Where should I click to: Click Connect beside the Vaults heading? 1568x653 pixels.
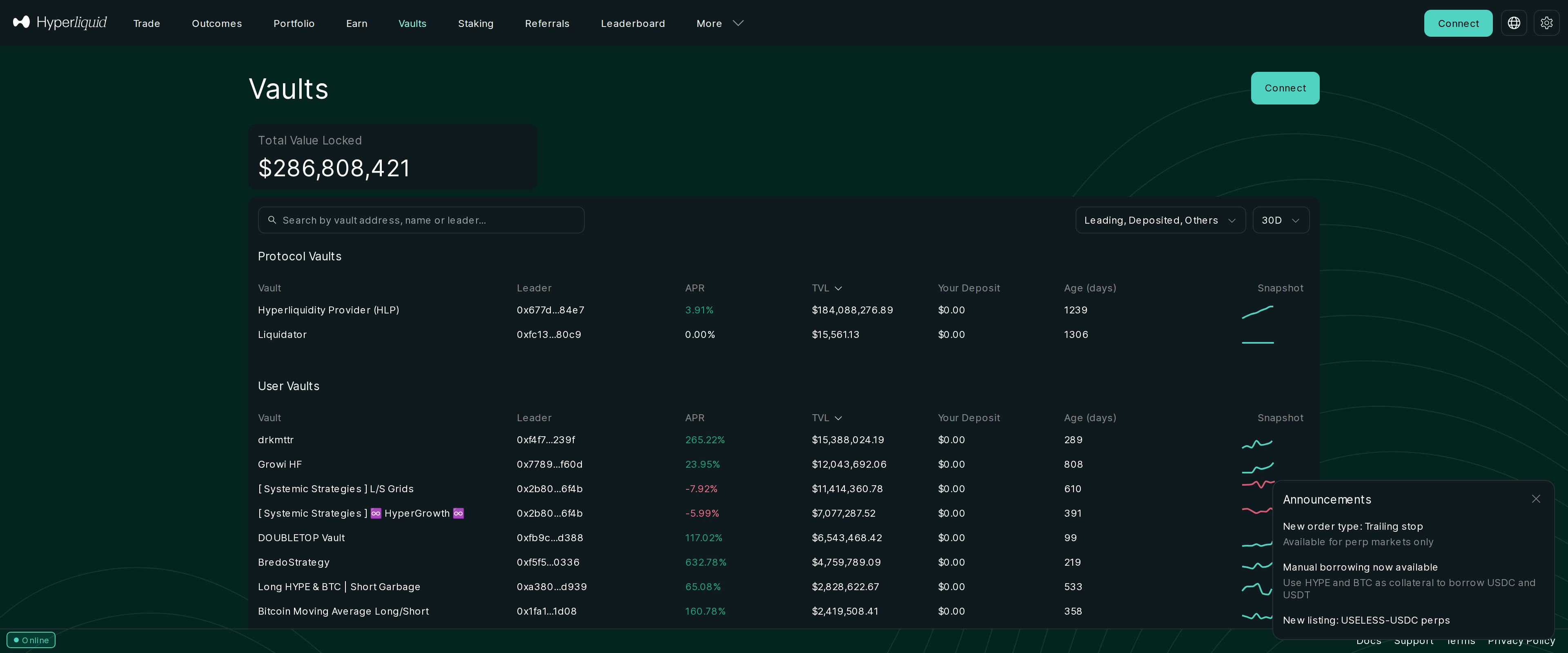click(1285, 88)
